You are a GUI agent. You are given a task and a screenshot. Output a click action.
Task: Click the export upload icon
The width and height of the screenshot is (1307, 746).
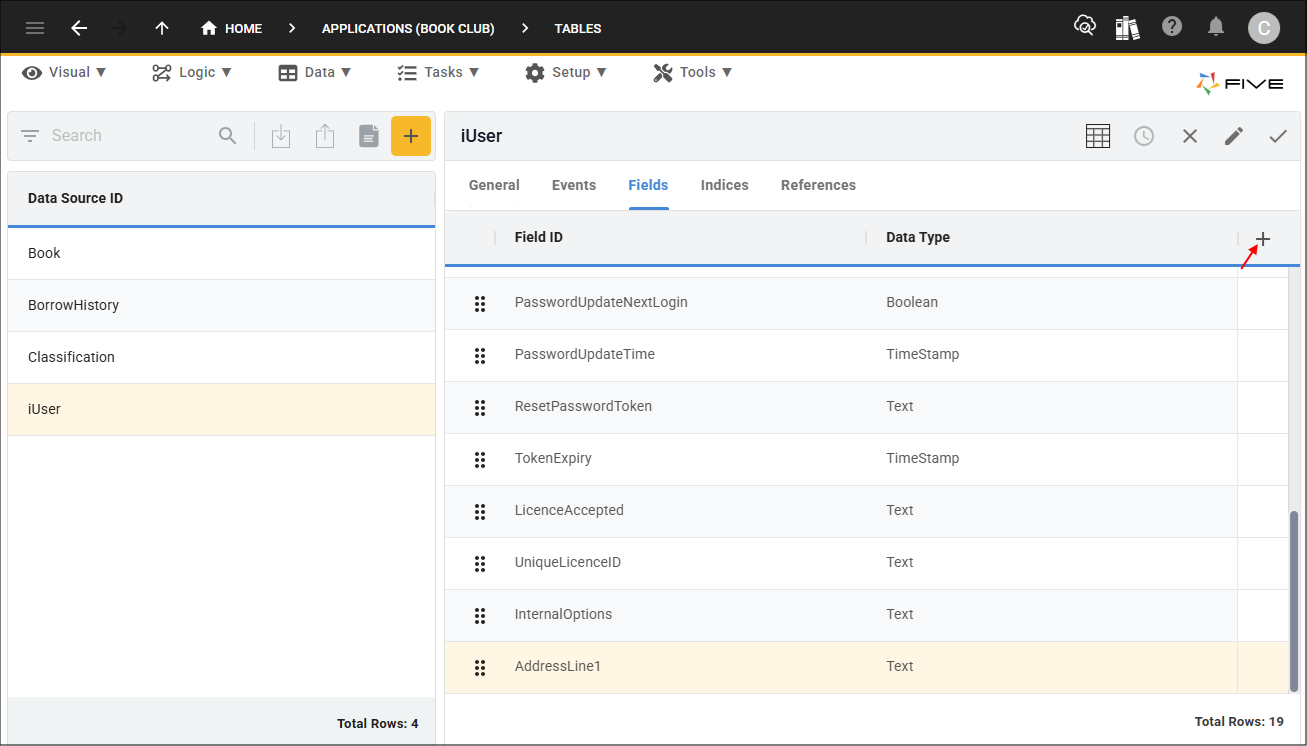tap(325, 136)
